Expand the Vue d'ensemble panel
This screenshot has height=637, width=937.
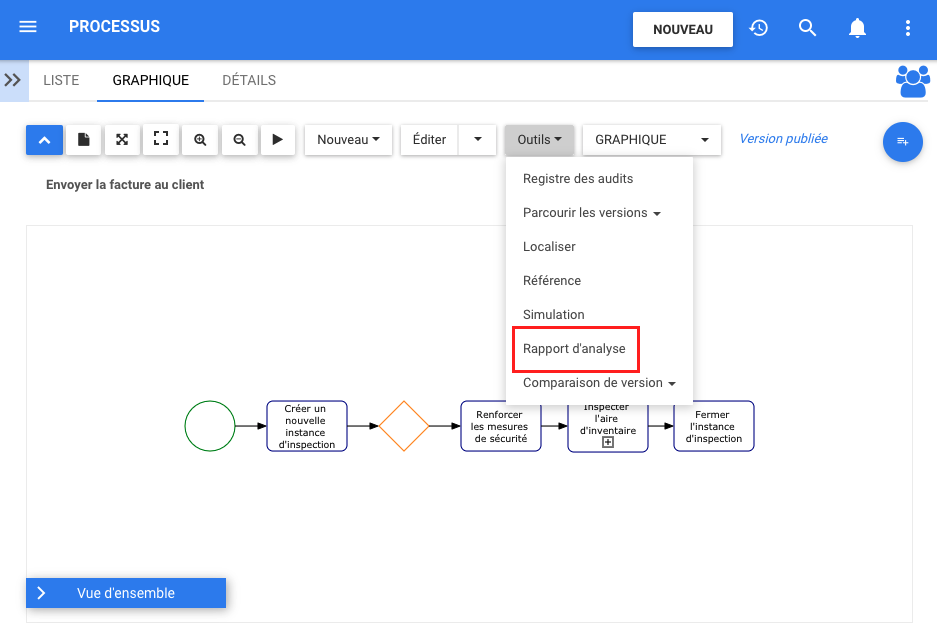point(42,593)
